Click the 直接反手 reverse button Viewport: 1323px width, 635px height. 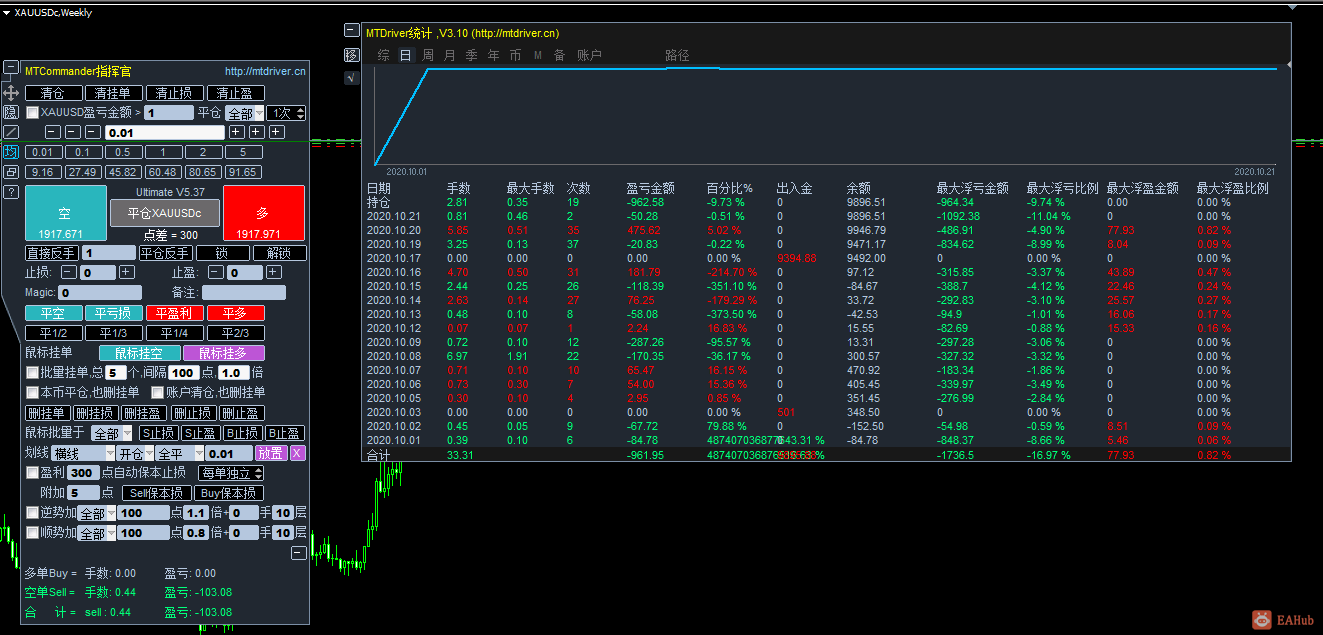(52, 253)
